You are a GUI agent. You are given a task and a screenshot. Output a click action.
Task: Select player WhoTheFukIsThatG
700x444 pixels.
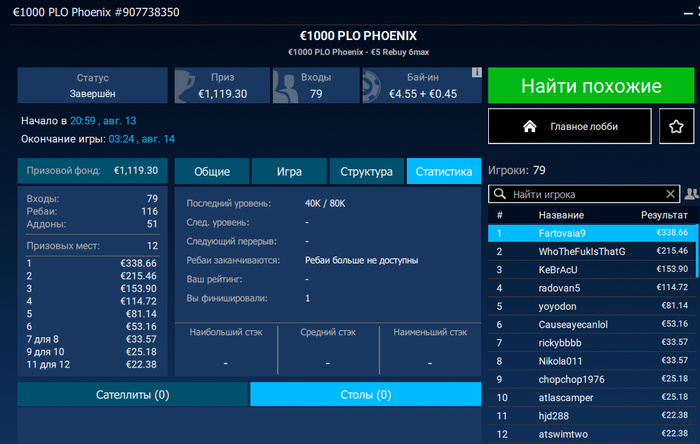tap(592, 251)
